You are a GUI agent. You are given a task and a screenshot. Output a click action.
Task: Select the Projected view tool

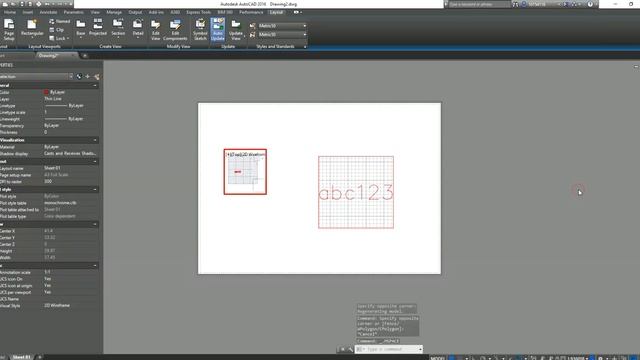(x=98, y=28)
